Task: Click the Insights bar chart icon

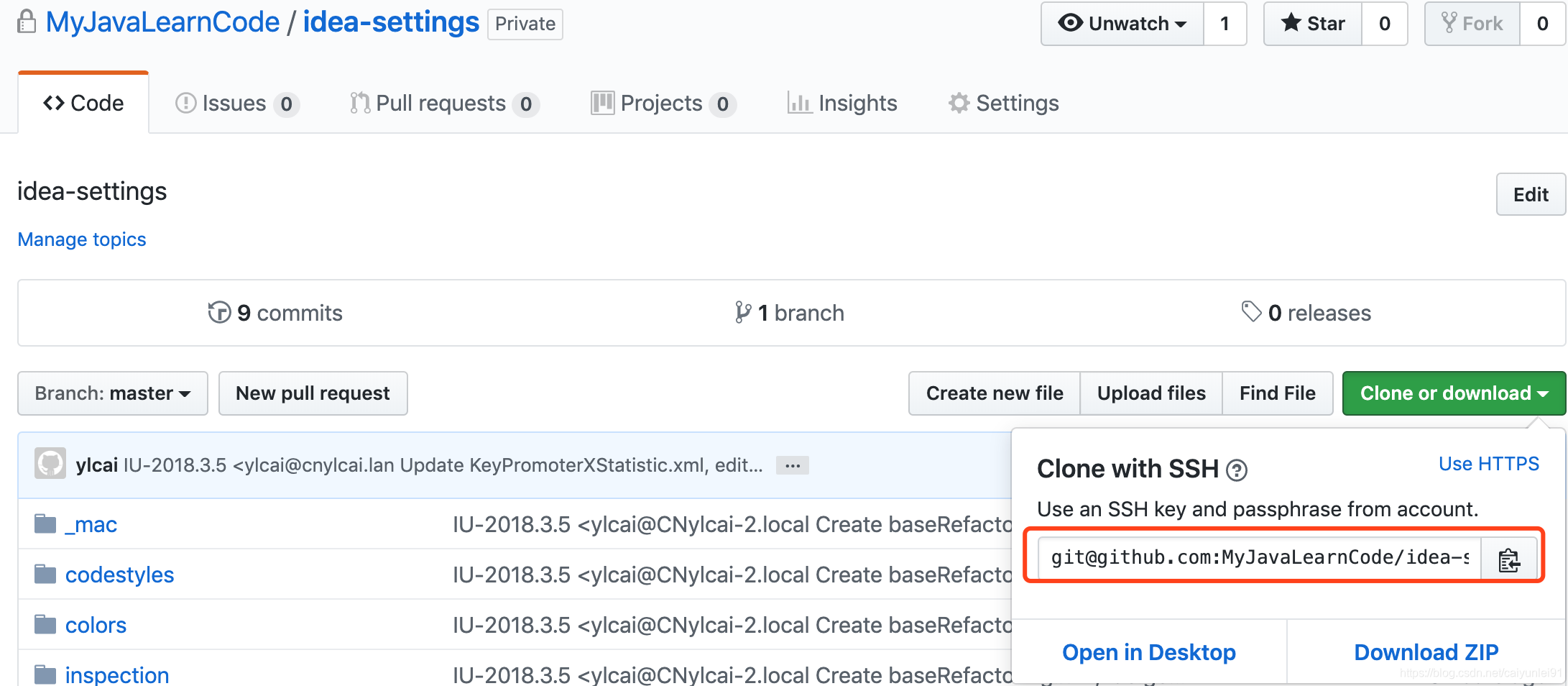Action: (x=799, y=103)
